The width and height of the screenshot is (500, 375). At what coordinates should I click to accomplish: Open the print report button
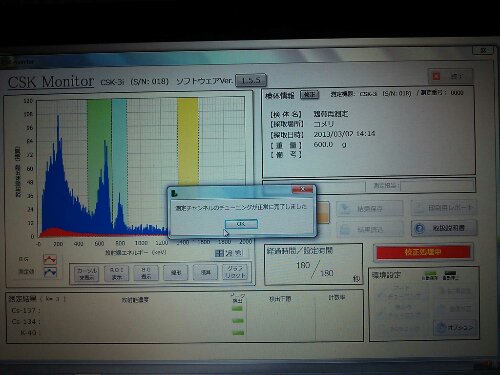[444, 208]
